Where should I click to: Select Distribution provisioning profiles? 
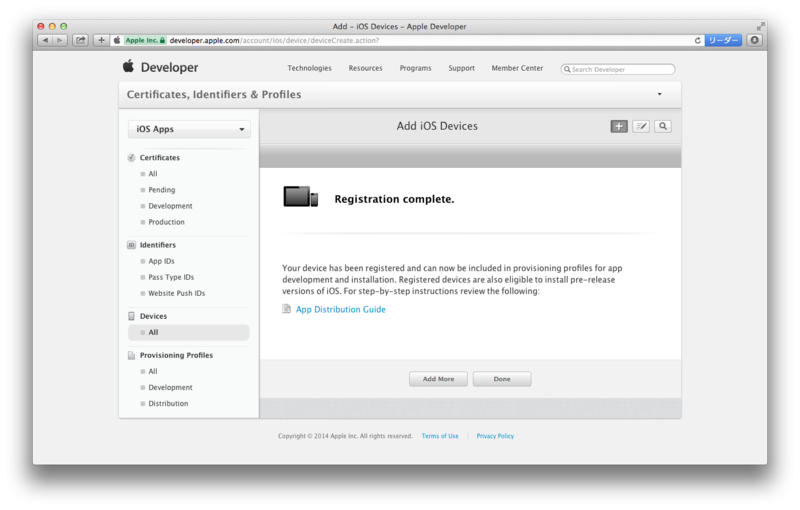coord(168,403)
